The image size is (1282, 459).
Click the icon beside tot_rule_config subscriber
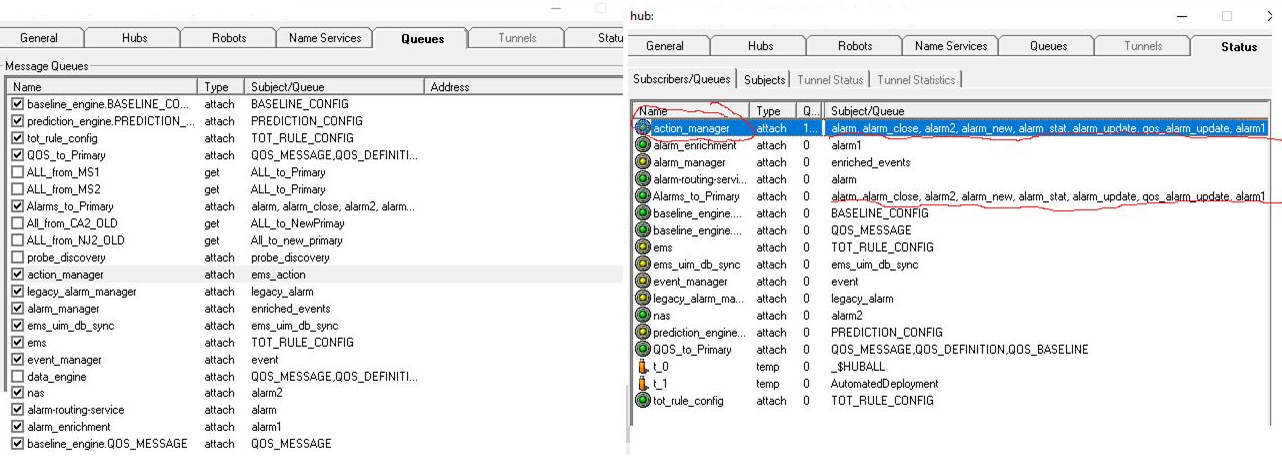click(x=644, y=401)
